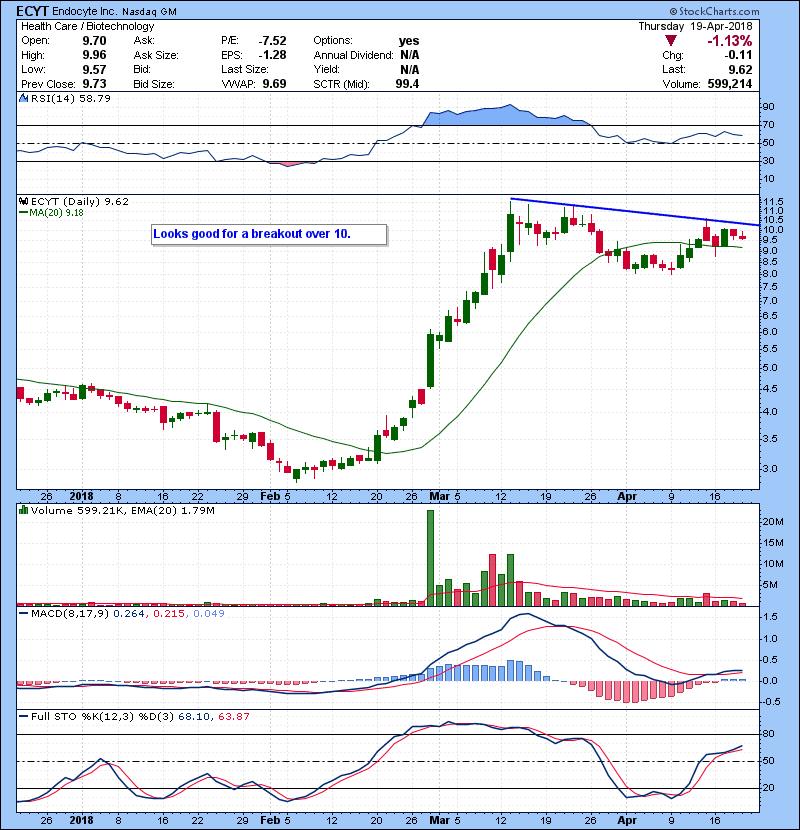Click the company name Endocyte Inc.
This screenshot has width=800, height=830.
point(84,11)
